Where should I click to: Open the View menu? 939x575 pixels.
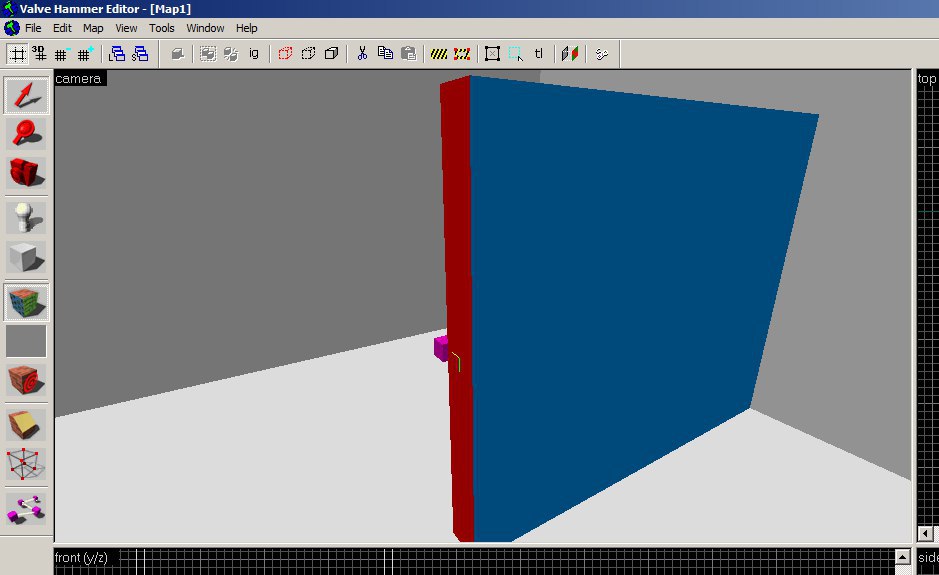(x=126, y=28)
